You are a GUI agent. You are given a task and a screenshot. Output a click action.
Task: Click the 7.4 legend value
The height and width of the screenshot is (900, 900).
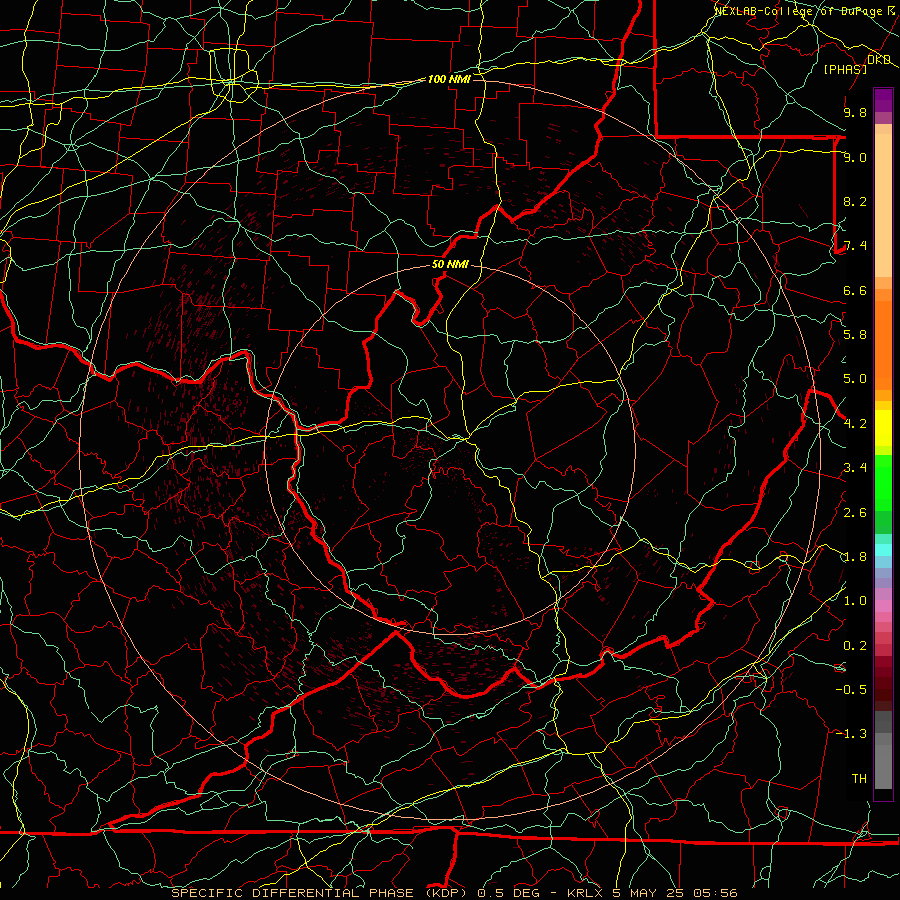855,246
